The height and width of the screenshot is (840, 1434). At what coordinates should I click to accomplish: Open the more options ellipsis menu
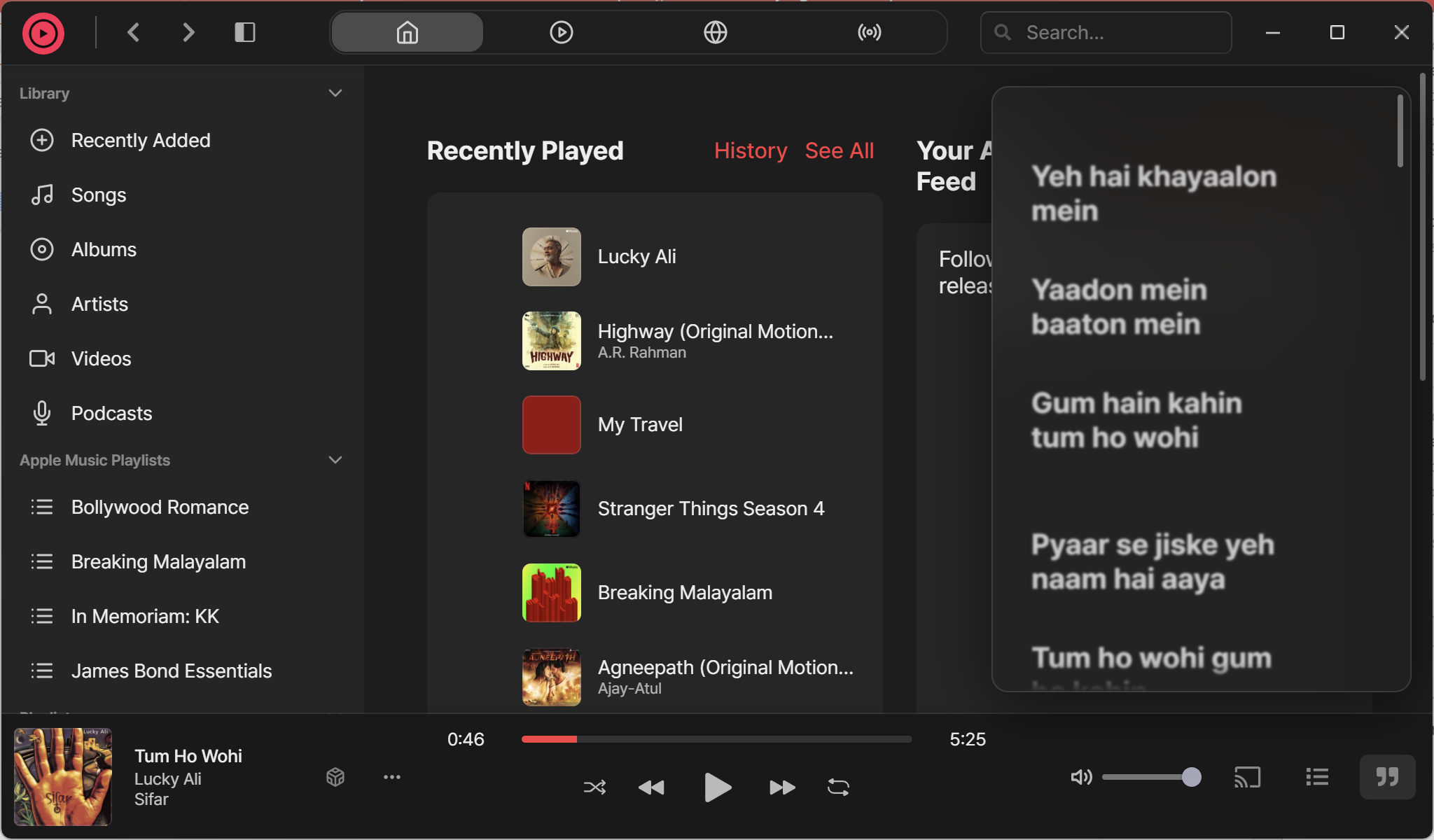point(392,777)
